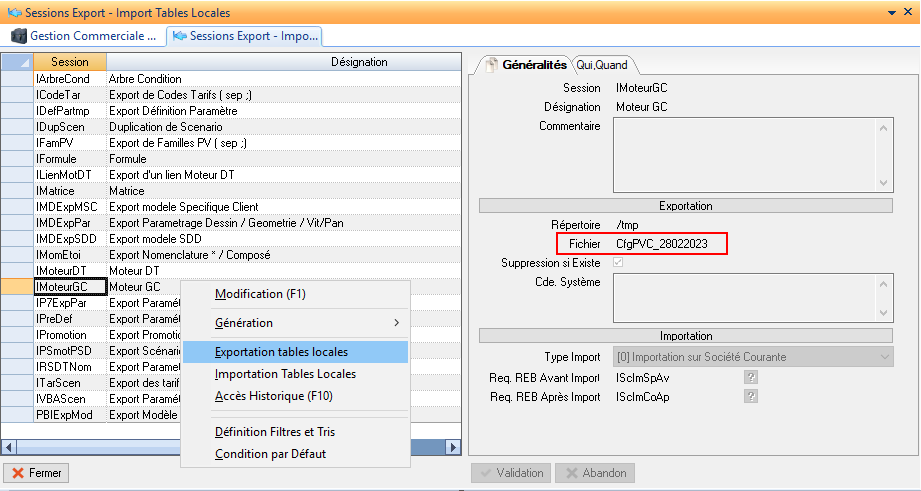Open Accès Historique (F10) menu item

coord(275,396)
